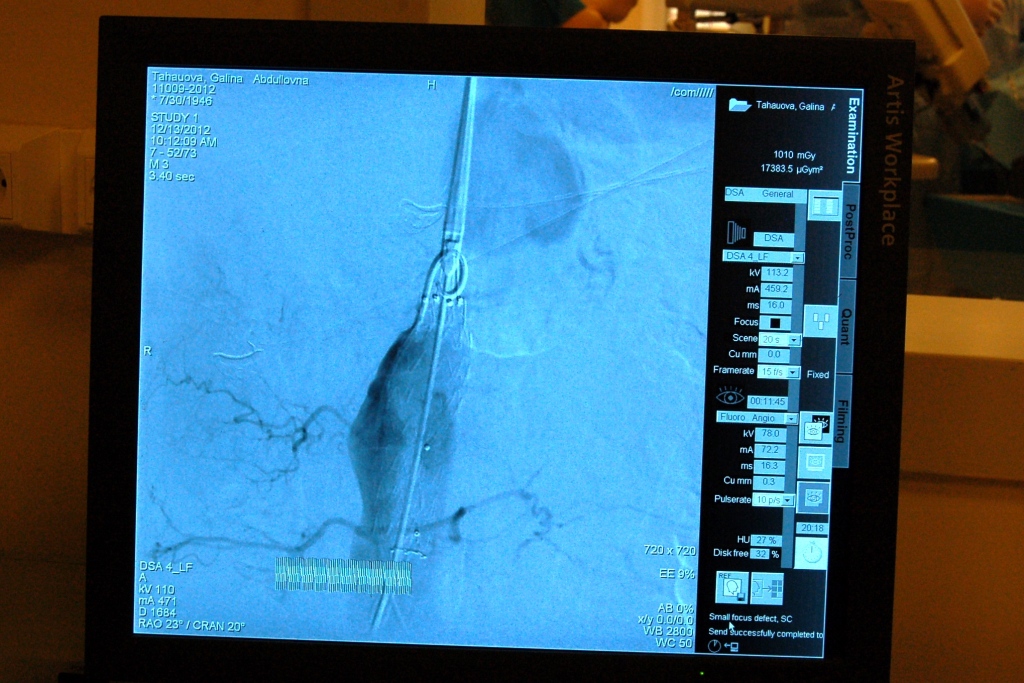The height and width of the screenshot is (683, 1024).
Task: Click the 3.40 sec overlay text
Action: point(172,176)
